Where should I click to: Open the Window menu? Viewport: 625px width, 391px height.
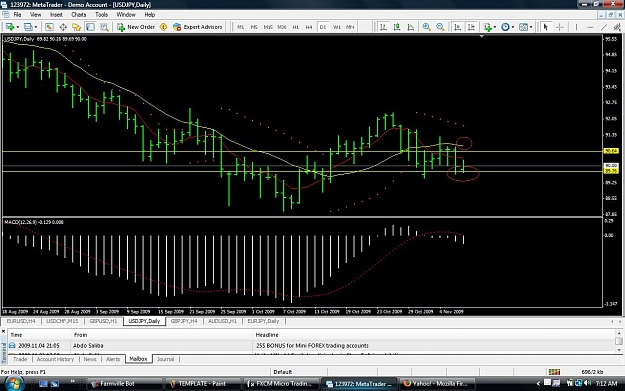tap(126, 14)
